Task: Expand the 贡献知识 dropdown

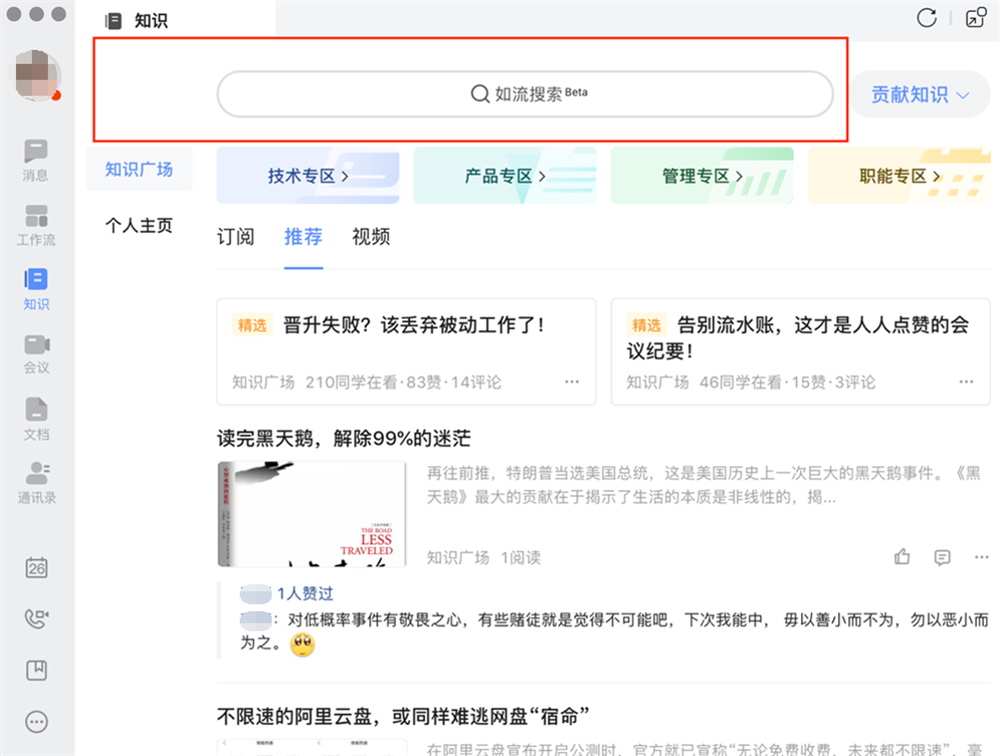Action: 920,94
